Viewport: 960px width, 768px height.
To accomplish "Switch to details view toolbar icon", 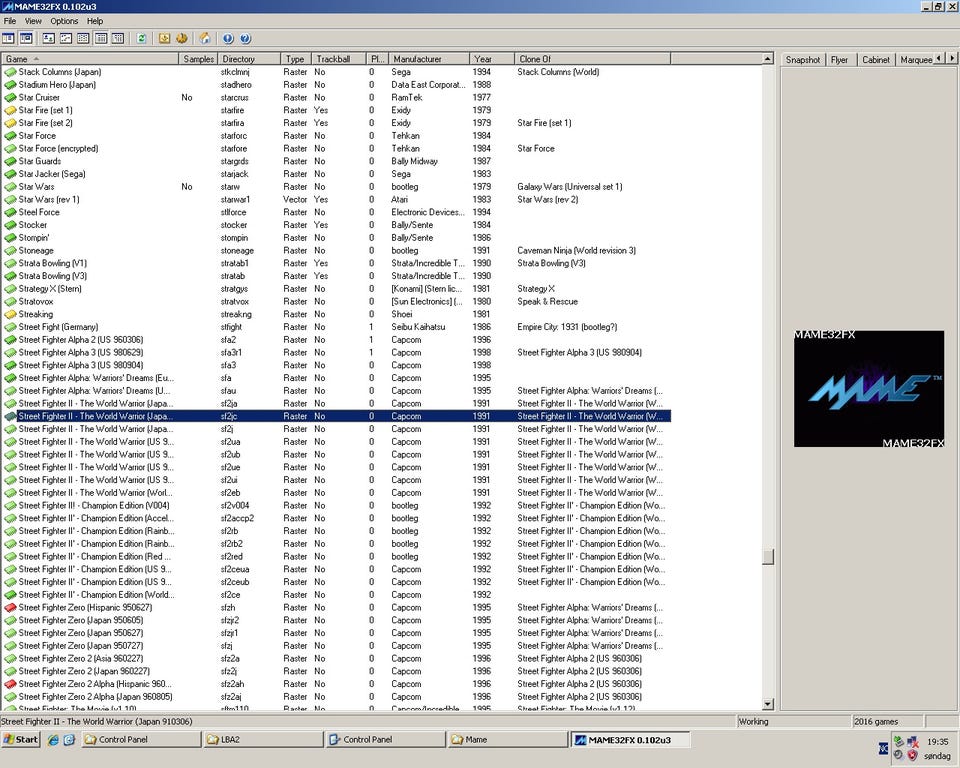I will [x=101, y=39].
